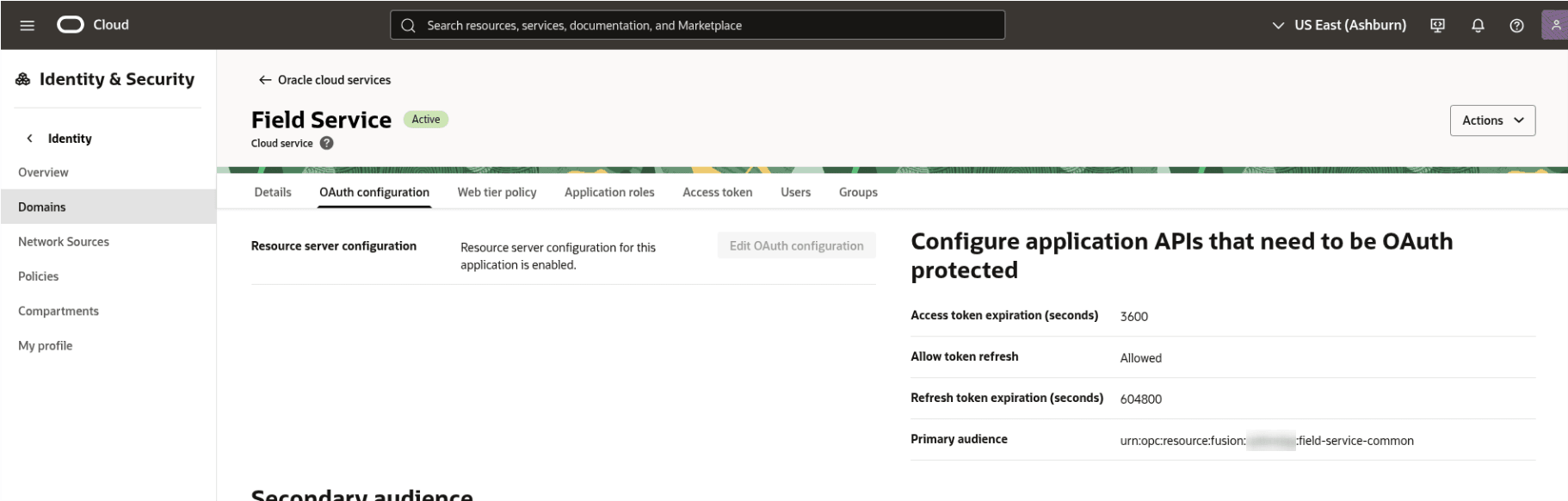Open the help question mark icon
The height and width of the screenshot is (501, 1568).
pos(1516,25)
